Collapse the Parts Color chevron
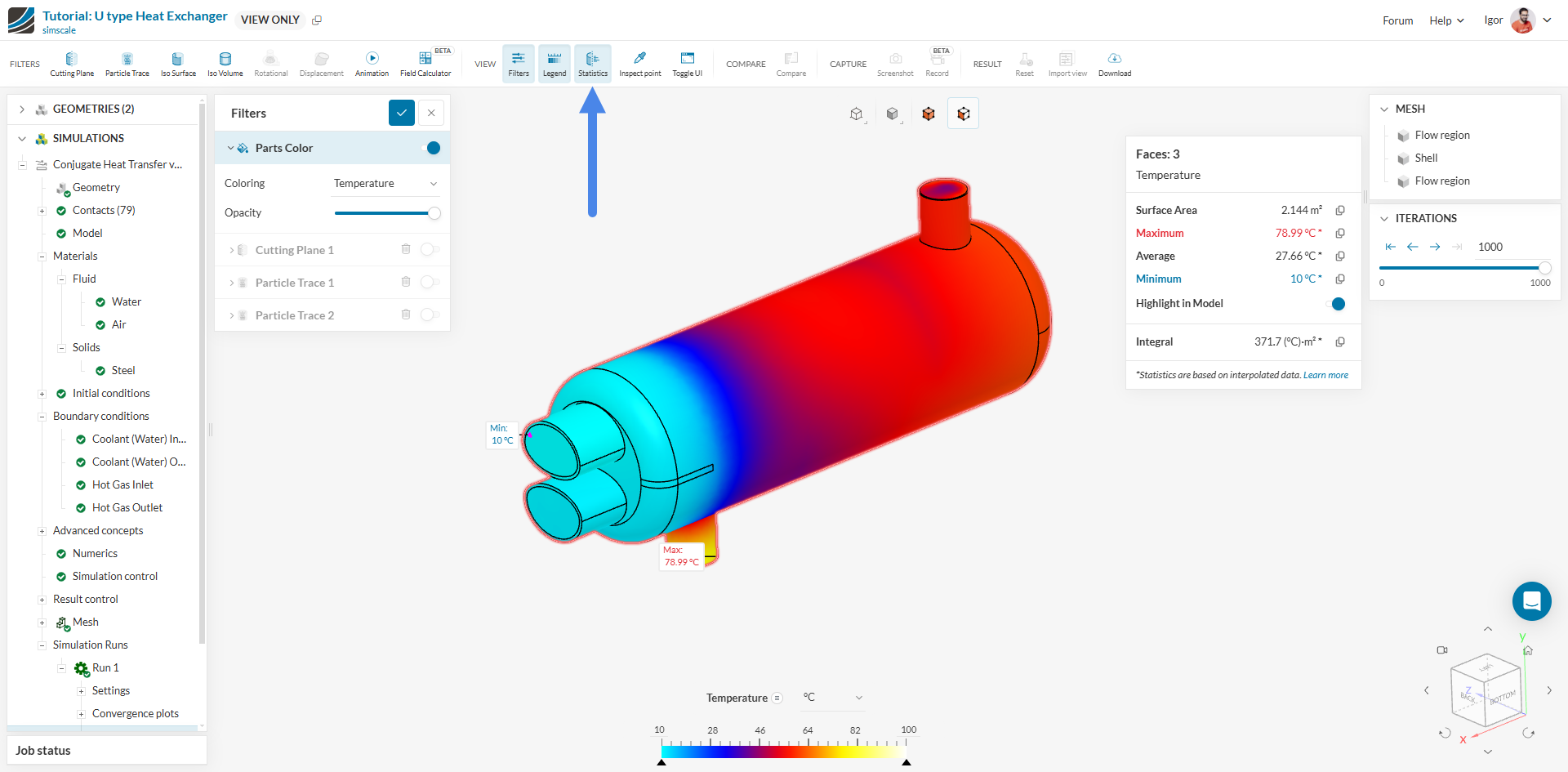 [x=230, y=148]
